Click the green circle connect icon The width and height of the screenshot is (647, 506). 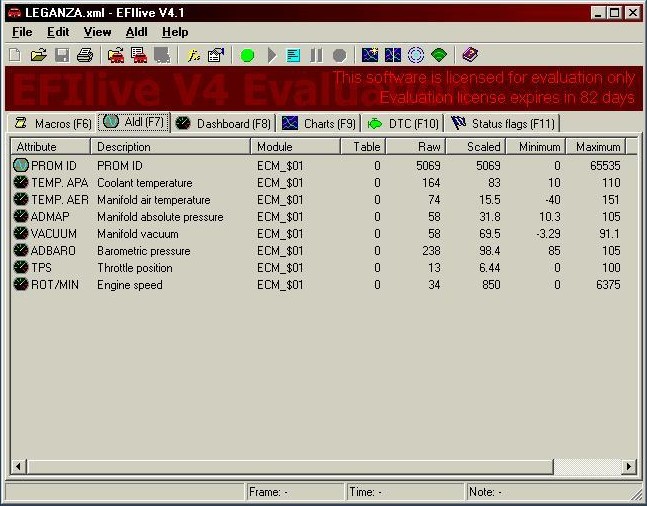tap(247, 55)
